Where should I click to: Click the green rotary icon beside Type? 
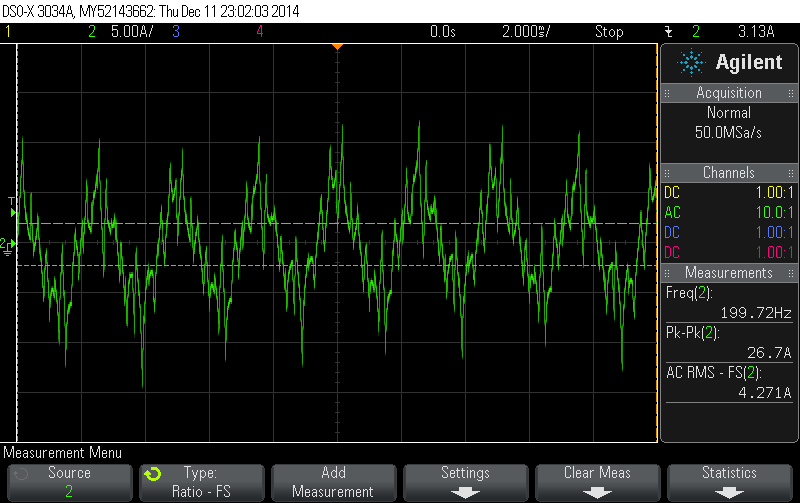[x=152, y=474]
